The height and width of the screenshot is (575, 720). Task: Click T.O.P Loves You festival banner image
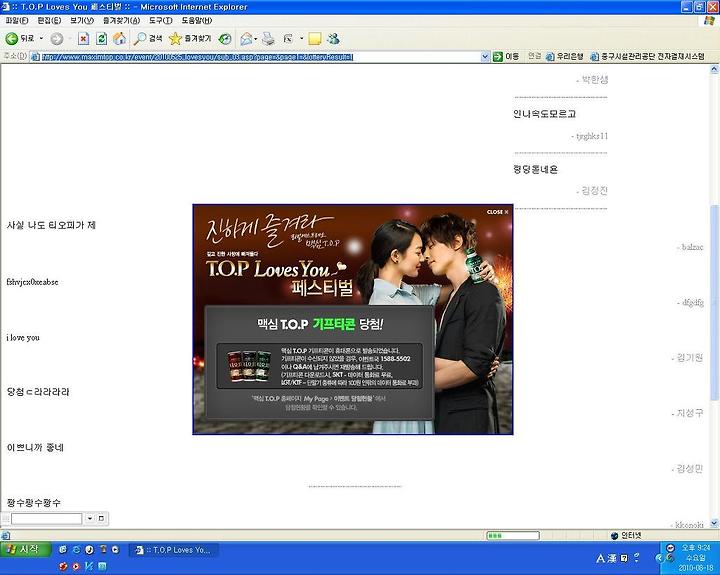pos(353,319)
